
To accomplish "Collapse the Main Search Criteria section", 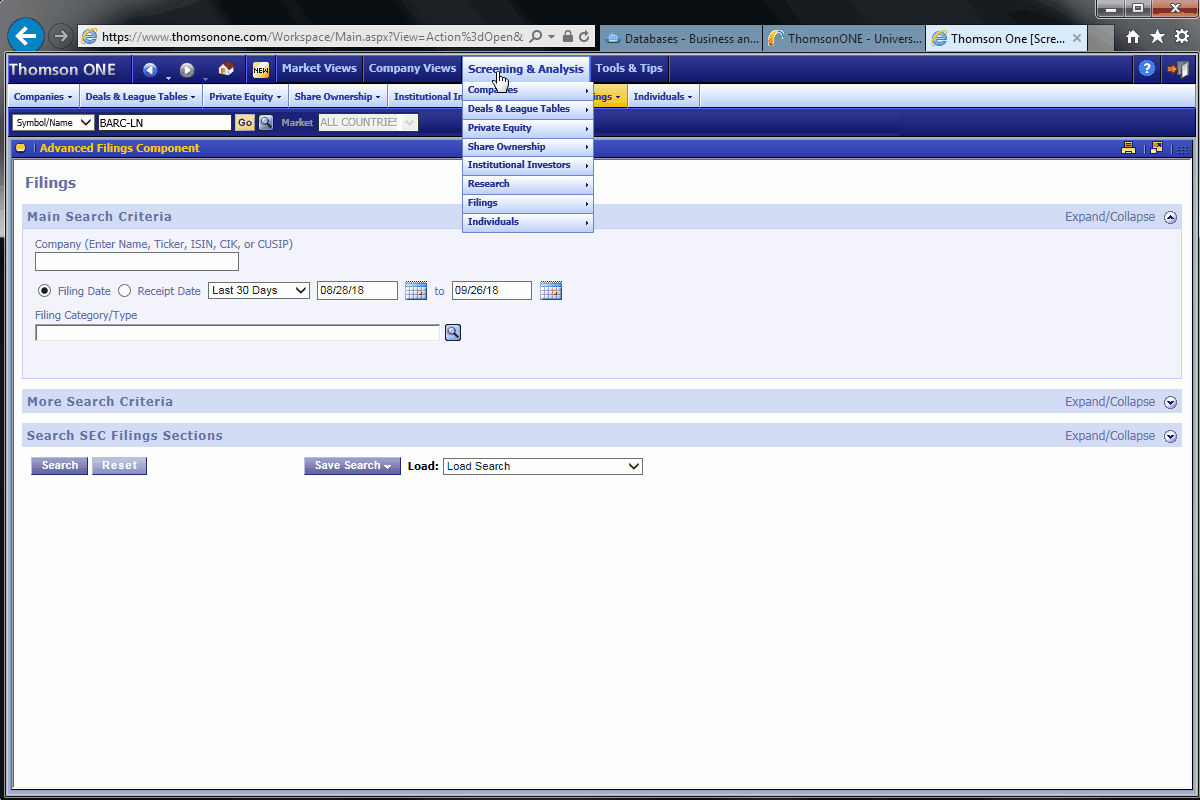I will pyautogui.click(x=1170, y=217).
